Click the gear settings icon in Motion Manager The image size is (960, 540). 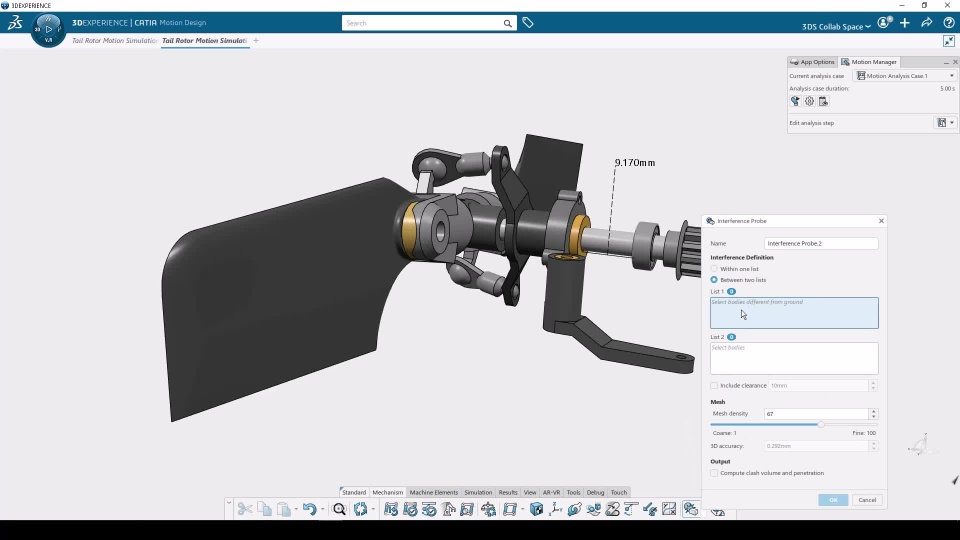tap(809, 101)
